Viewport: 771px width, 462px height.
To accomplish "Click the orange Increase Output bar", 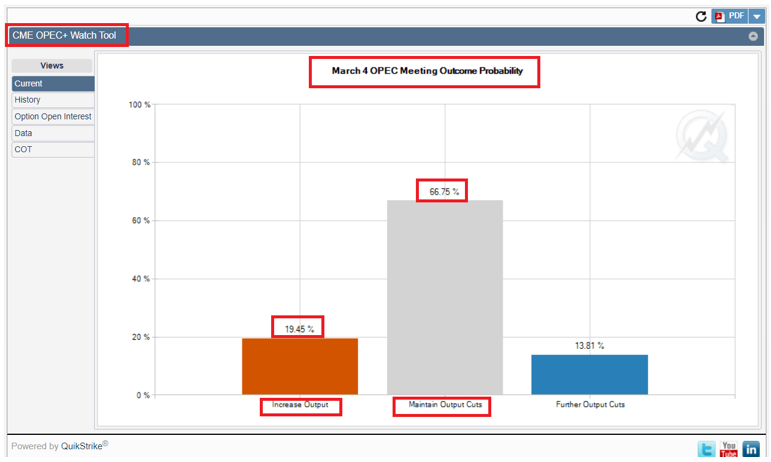I will coord(300,366).
